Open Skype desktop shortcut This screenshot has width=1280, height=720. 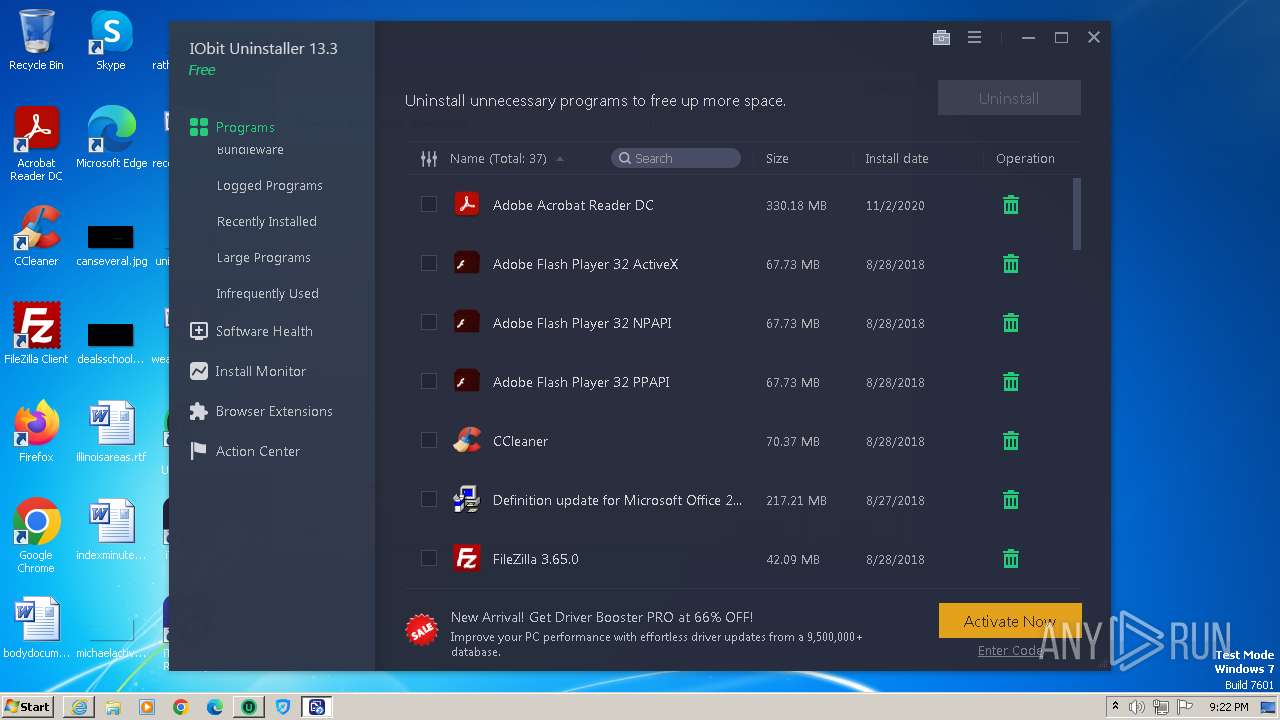[x=111, y=40]
